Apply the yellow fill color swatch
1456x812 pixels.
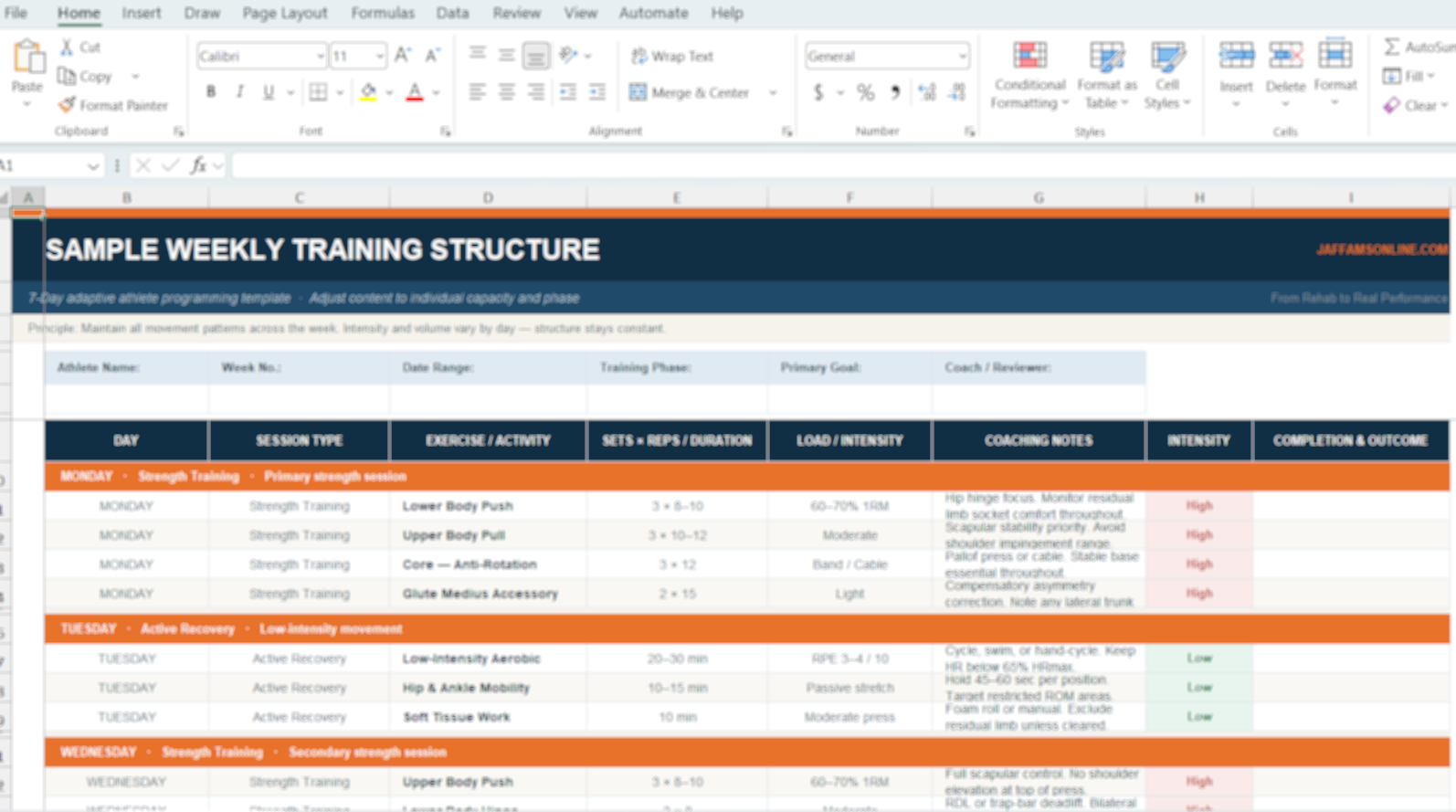tap(368, 92)
